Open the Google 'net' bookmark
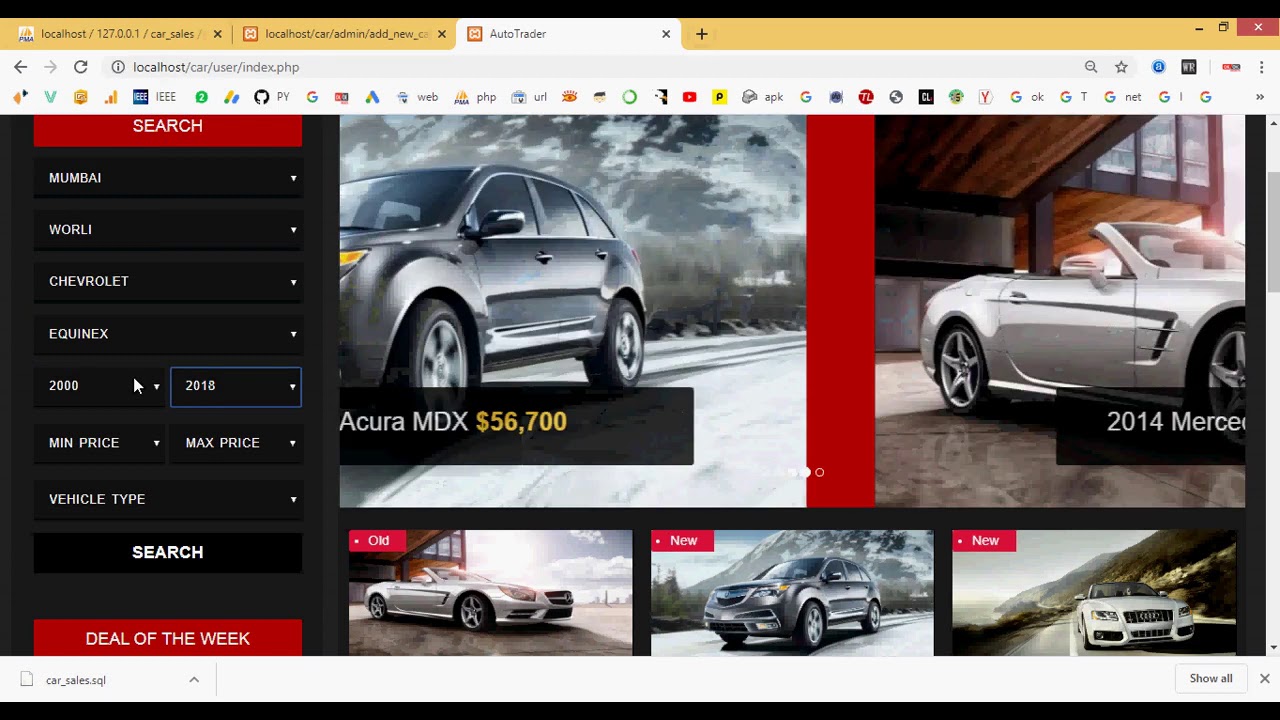The image size is (1280, 720). (x=1123, y=97)
